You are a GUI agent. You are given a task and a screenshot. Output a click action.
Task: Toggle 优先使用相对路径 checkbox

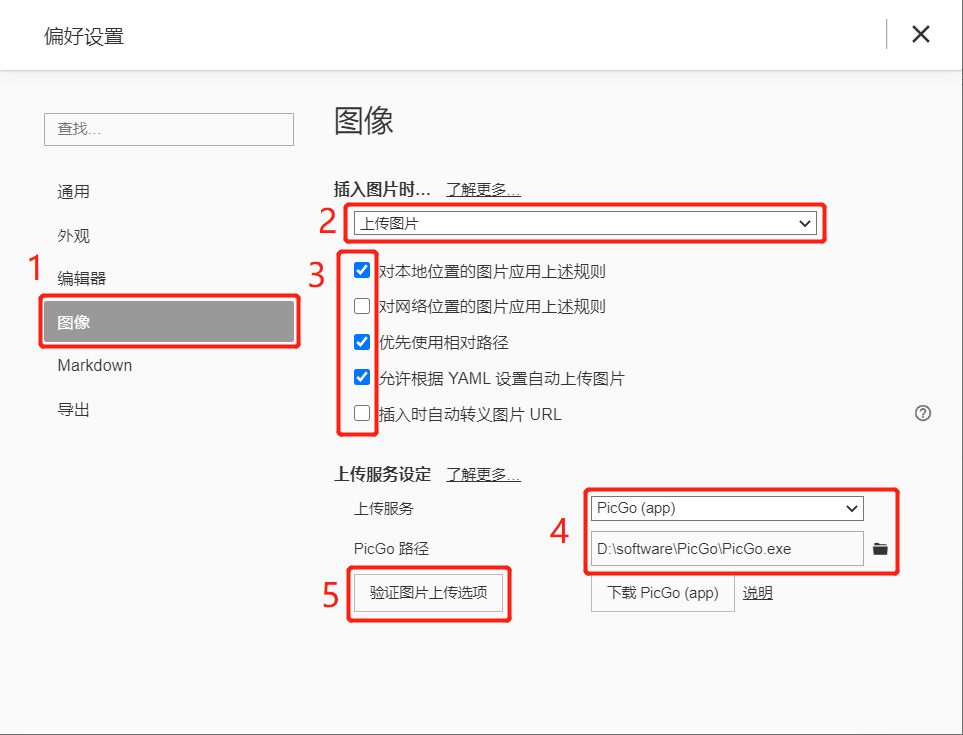pyautogui.click(x=362, y=341)
